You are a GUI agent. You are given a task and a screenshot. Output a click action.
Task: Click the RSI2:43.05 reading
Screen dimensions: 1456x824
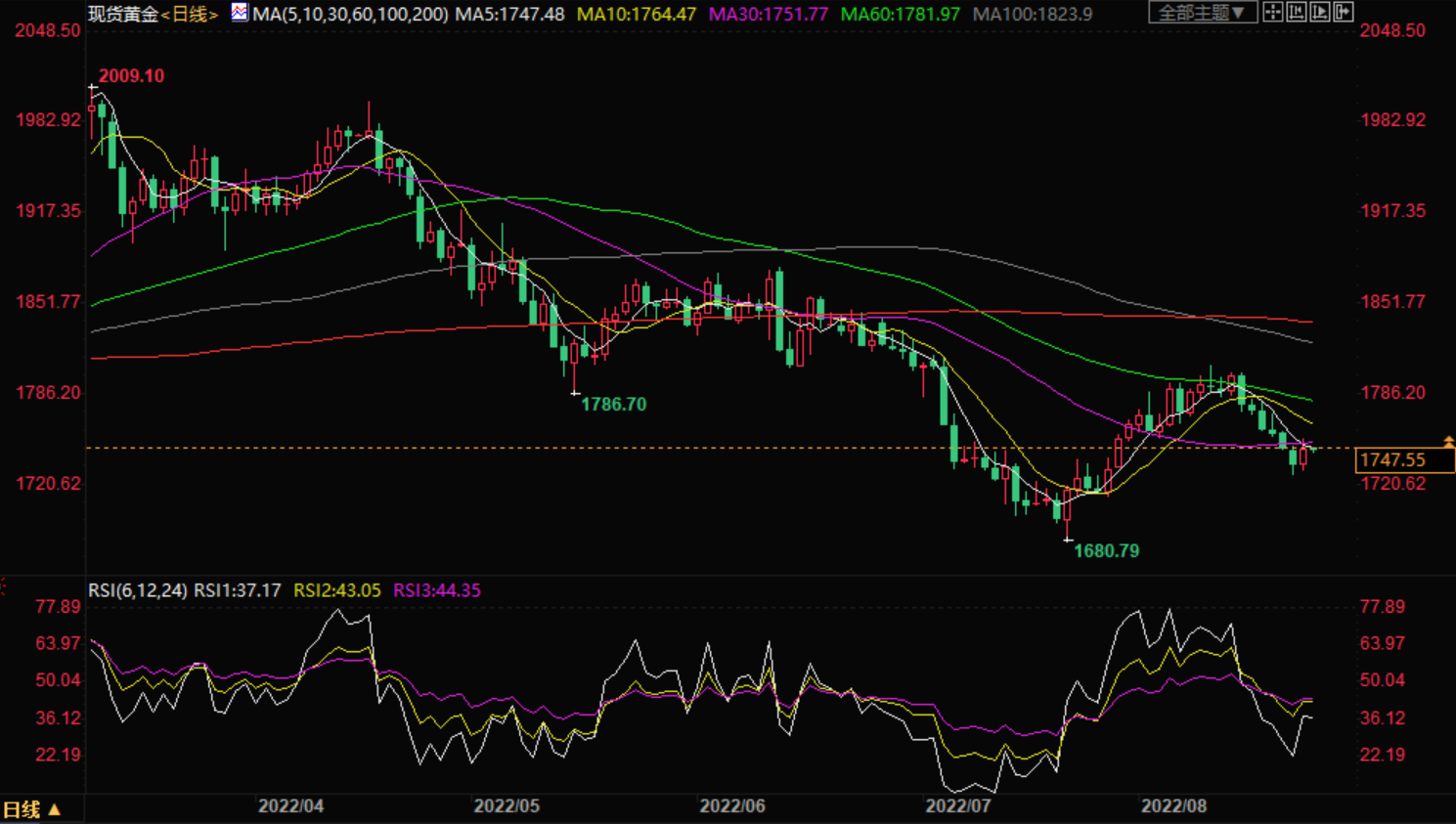pos(337,590)
